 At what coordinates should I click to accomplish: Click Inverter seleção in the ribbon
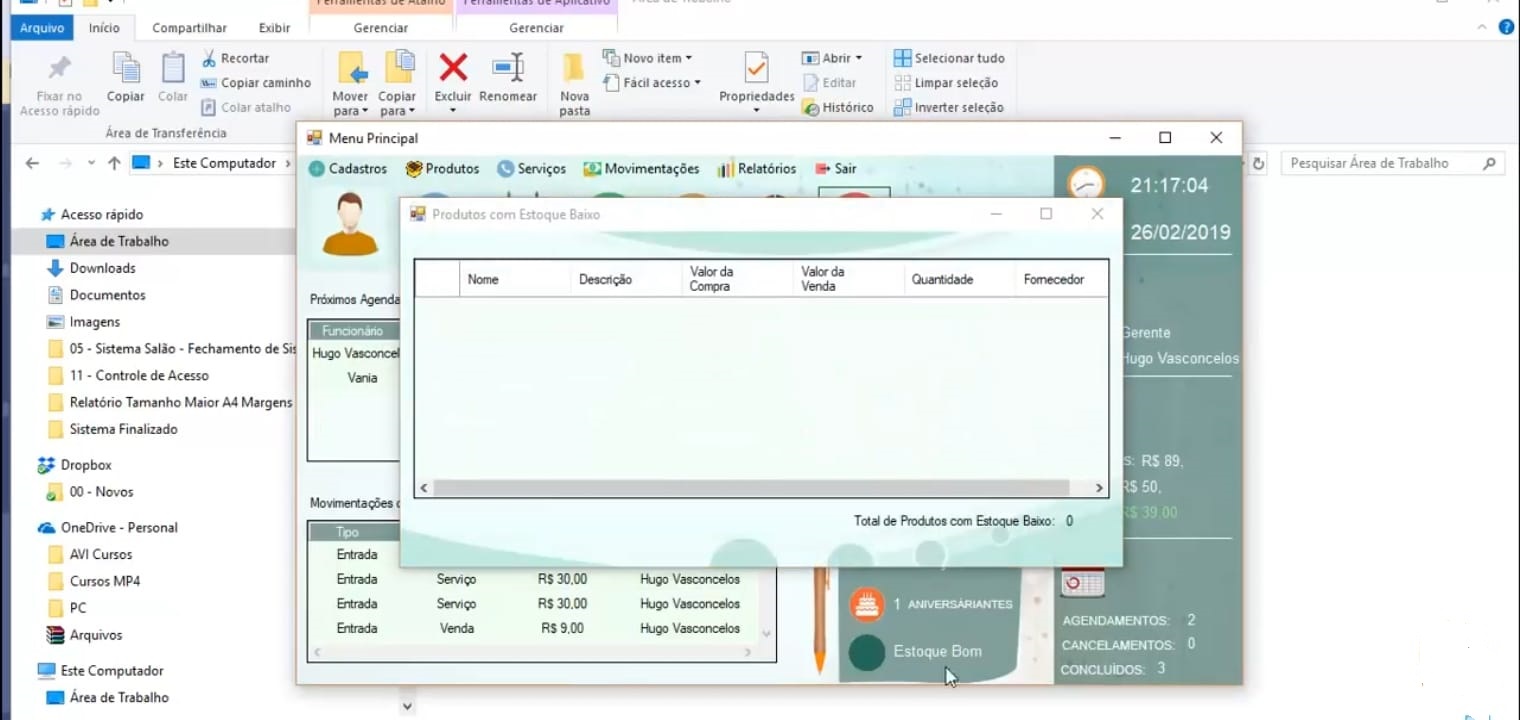949,108
